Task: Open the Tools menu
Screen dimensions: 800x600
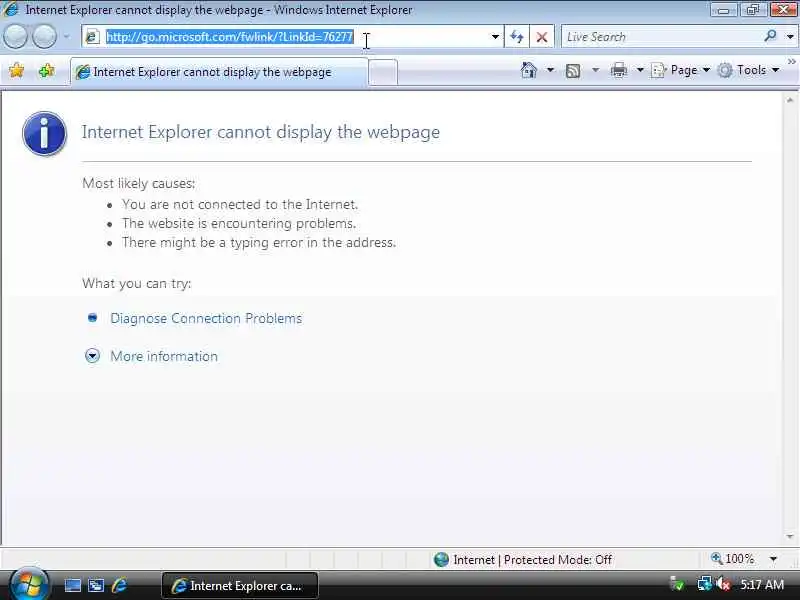Action: [x=748, y=70]
